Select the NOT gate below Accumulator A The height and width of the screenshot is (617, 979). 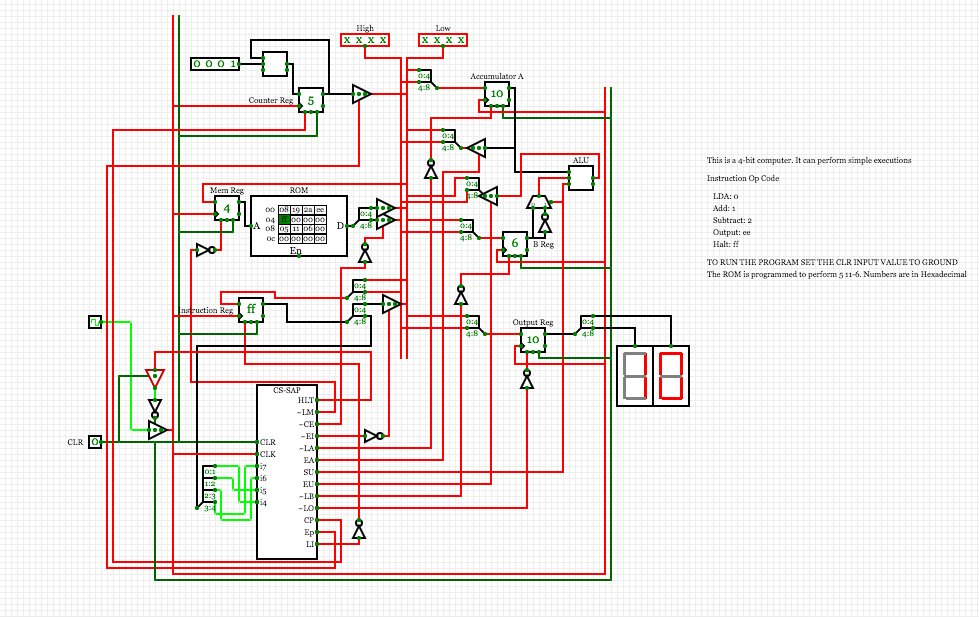coord(431,169)
